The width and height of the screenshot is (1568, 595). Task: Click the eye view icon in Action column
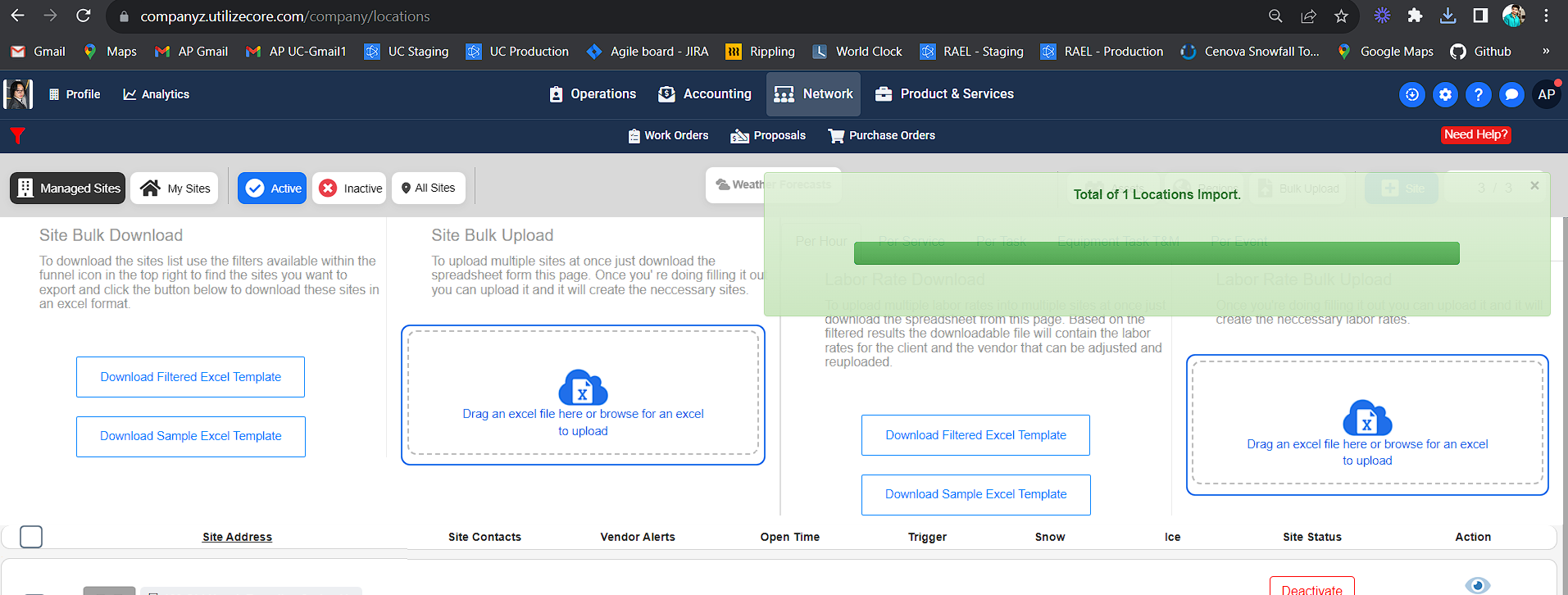pos(1477,585)
